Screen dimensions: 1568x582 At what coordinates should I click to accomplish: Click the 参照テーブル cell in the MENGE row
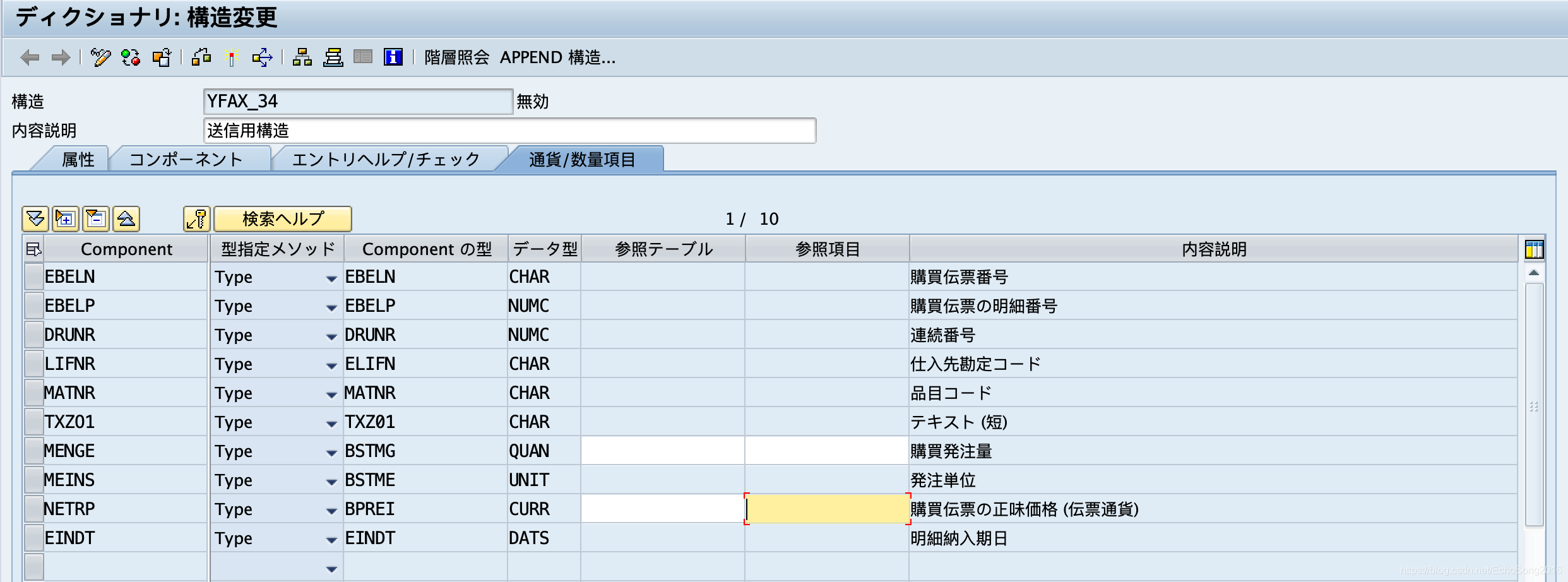663,451
